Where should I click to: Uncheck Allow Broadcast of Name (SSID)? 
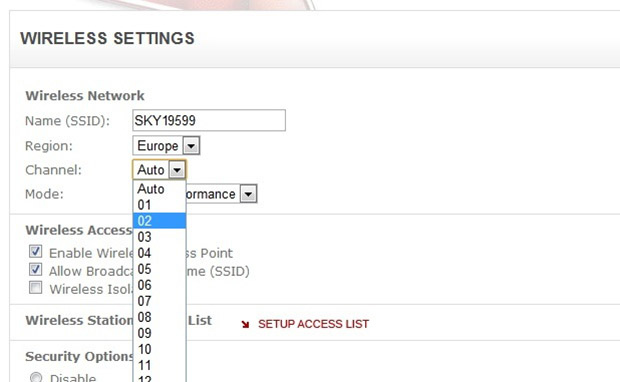36,269
